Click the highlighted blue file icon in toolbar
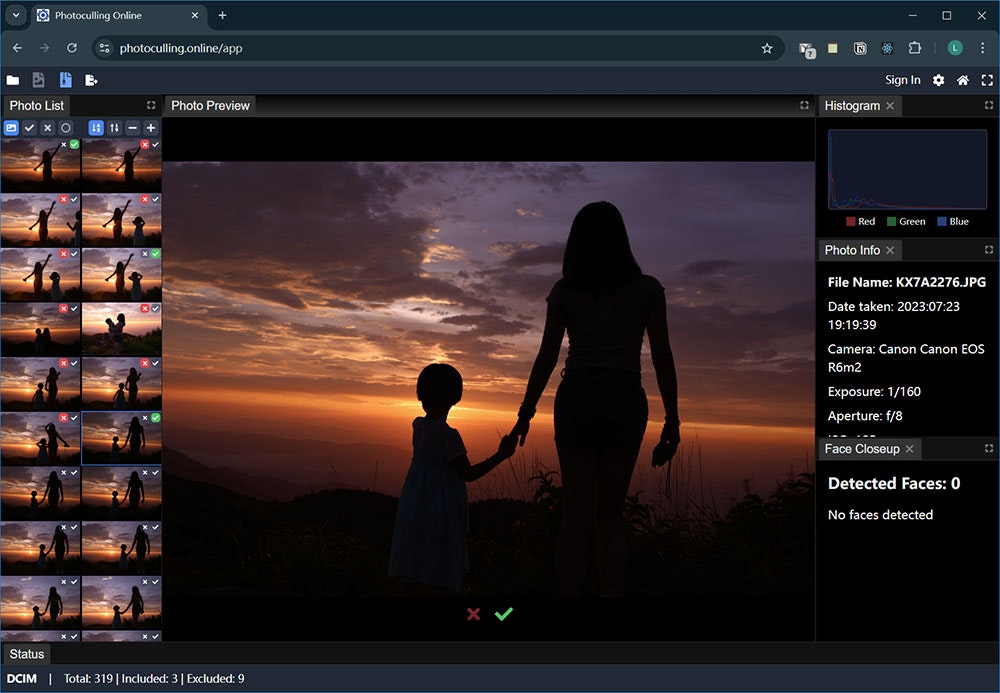The image size is (1000, 693). click(65, 80)
